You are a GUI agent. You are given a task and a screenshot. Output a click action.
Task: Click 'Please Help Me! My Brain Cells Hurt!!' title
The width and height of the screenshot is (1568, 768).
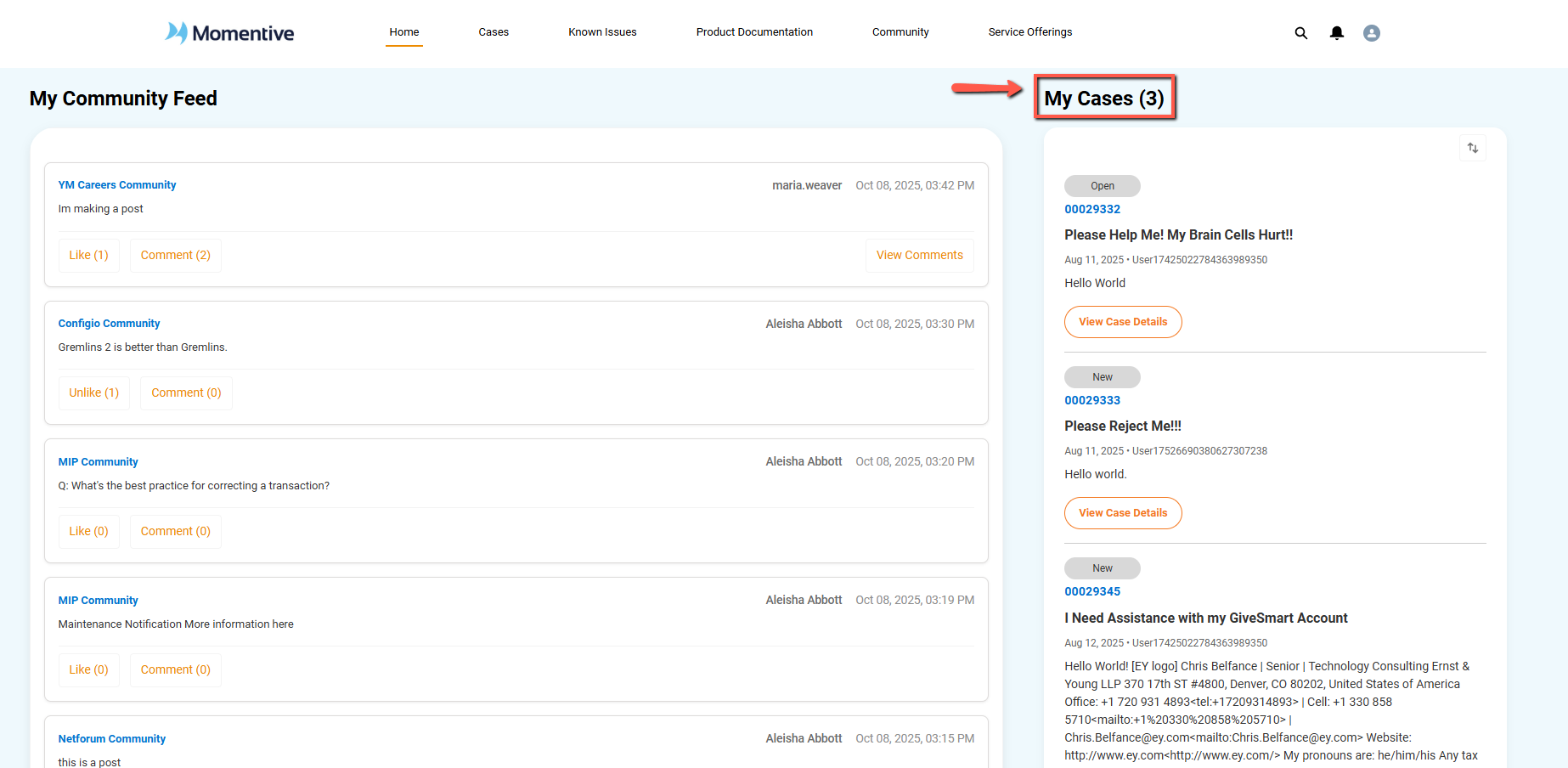pos(1179,235)
